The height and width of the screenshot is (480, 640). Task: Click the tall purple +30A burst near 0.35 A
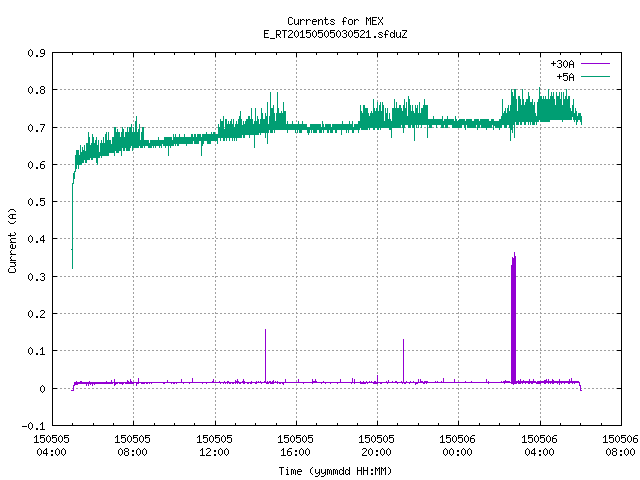pyautogui.click(x=513, y=318)
